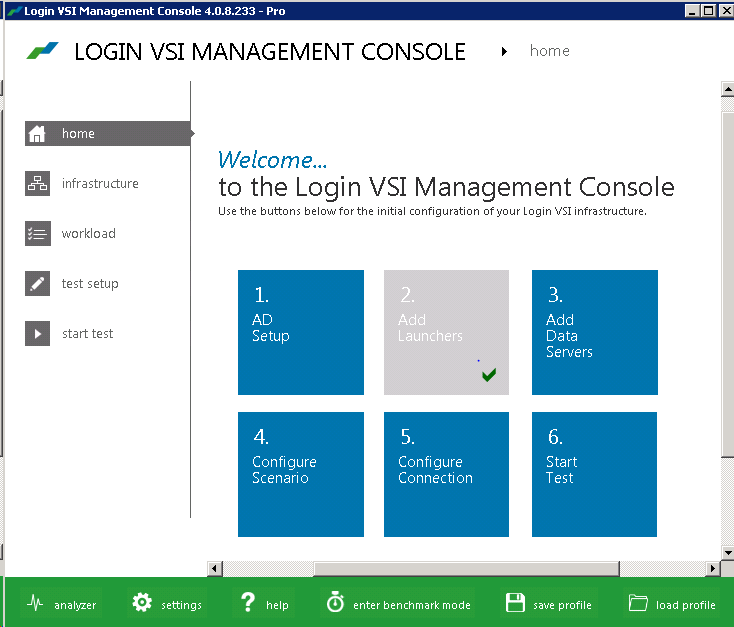
Task: Click the save profile floppy disk icon
Action: click(x=515, y=602)
